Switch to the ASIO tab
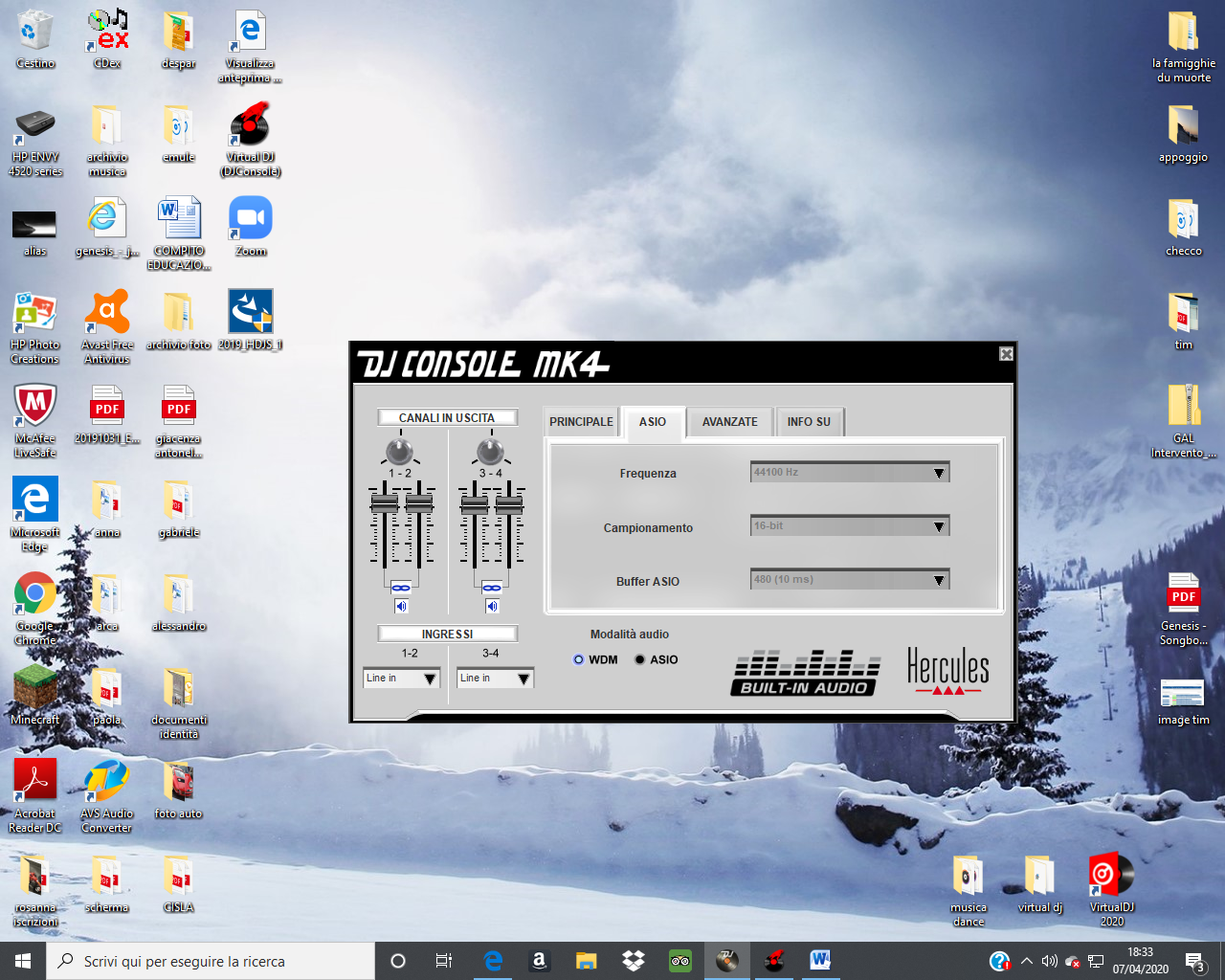1225x980 pixels. (x=653, y=422)
